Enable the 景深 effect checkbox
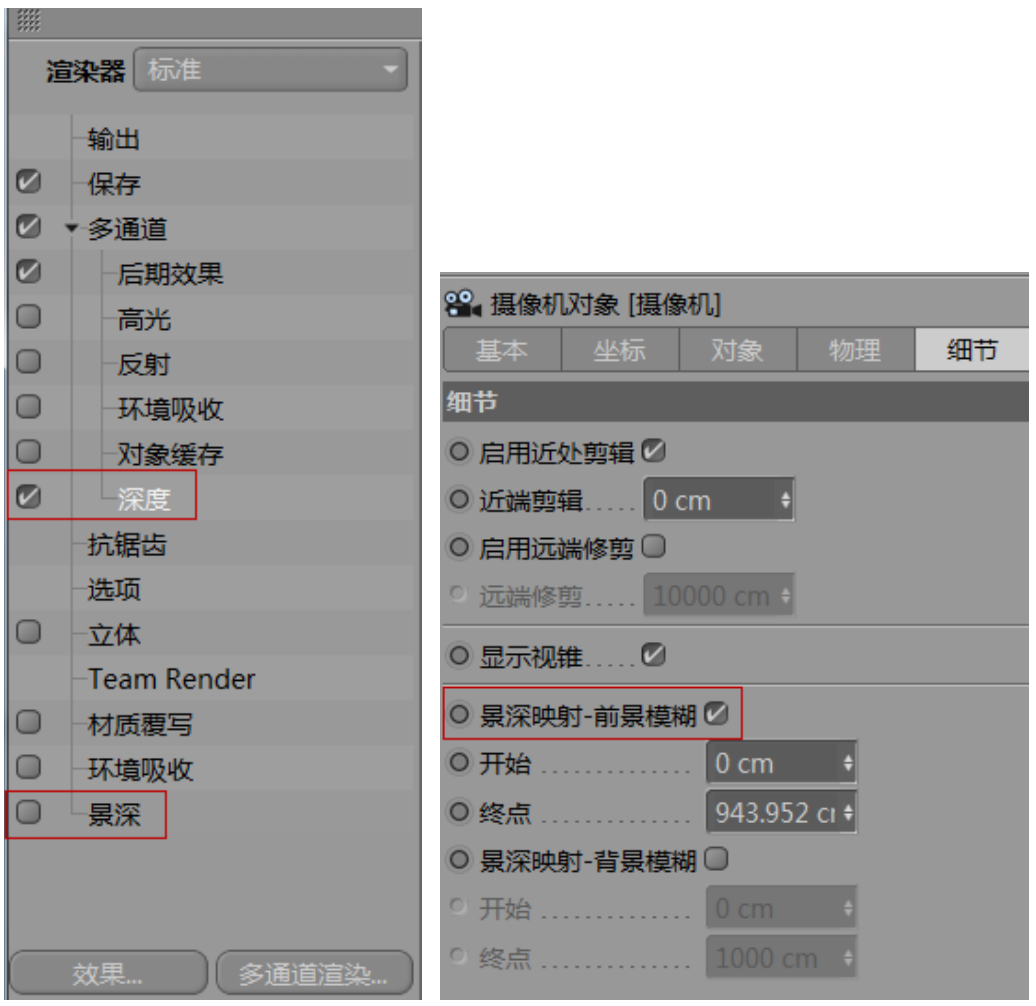The width and height of the screenshot is (1036, 1006). [28, 812]
